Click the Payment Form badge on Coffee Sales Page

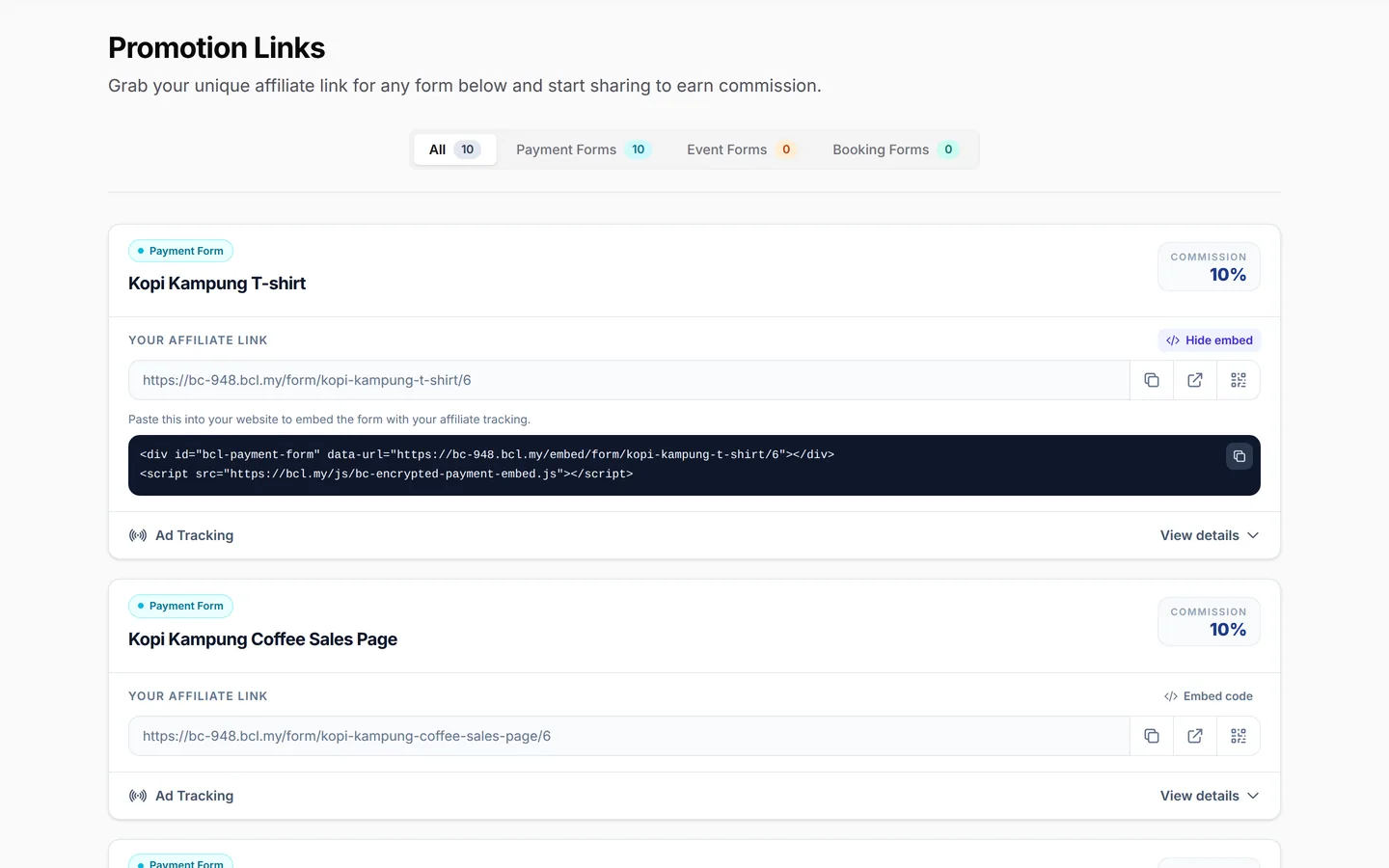tap(180, 606)
